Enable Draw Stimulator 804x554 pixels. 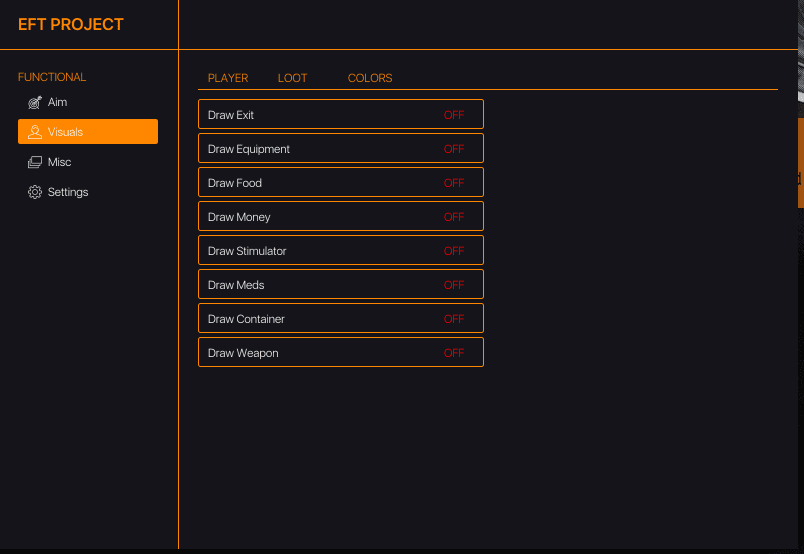[454, 251]
